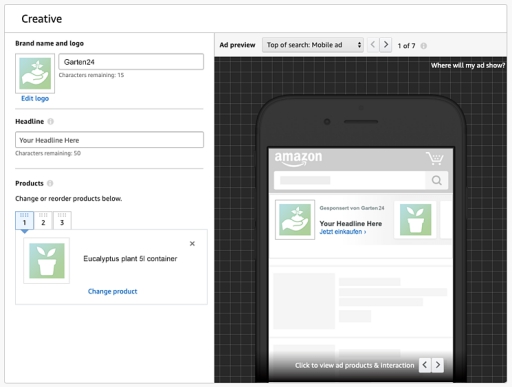Click the Edit logo link
The height and width of the screenshot is (388, 512).
(35, 99)
